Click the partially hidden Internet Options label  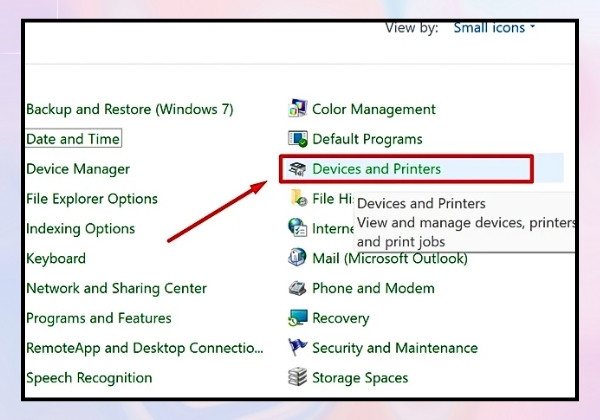click(x=333, y=228)
